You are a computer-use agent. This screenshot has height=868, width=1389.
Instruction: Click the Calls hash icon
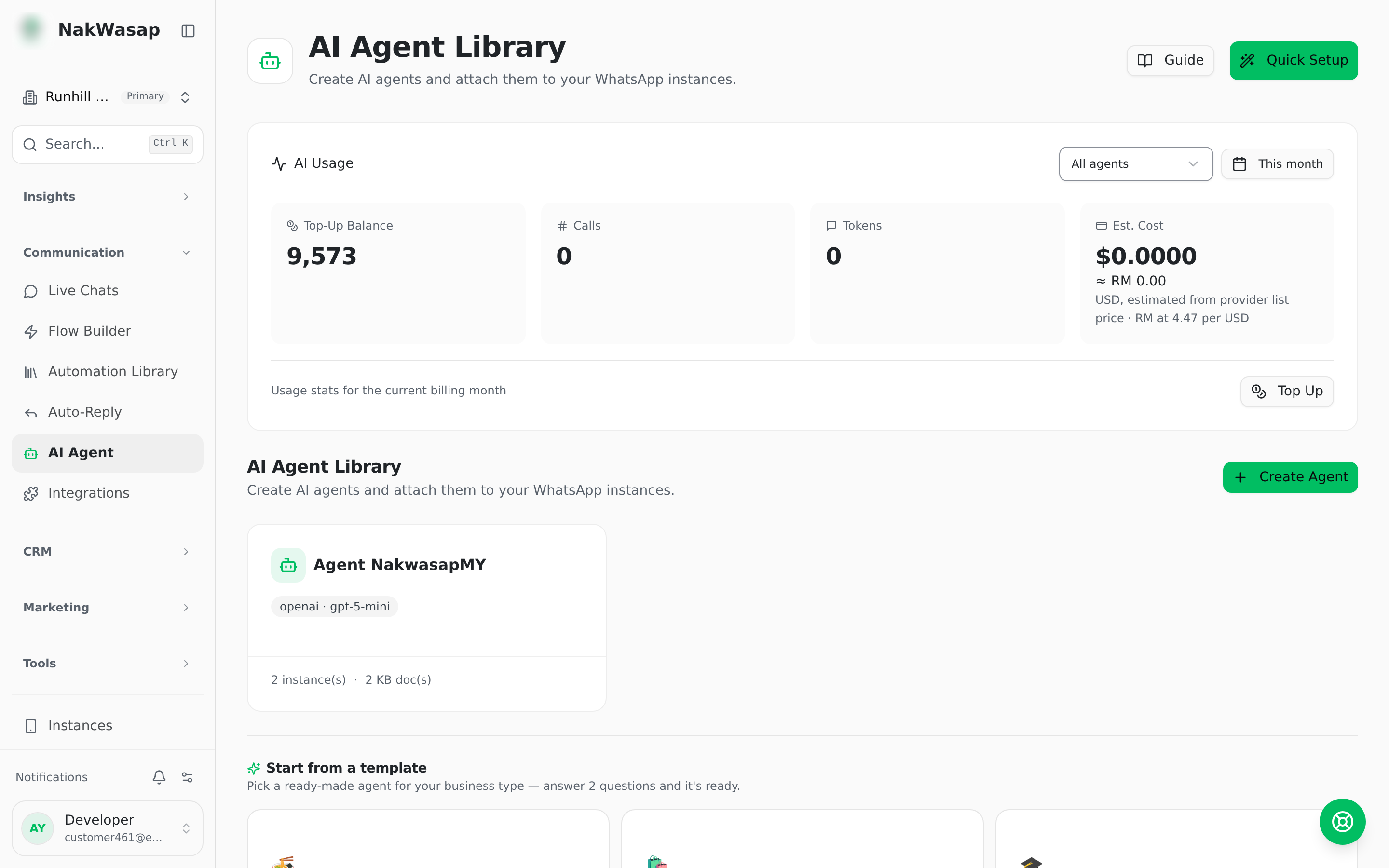pos(562,226)
